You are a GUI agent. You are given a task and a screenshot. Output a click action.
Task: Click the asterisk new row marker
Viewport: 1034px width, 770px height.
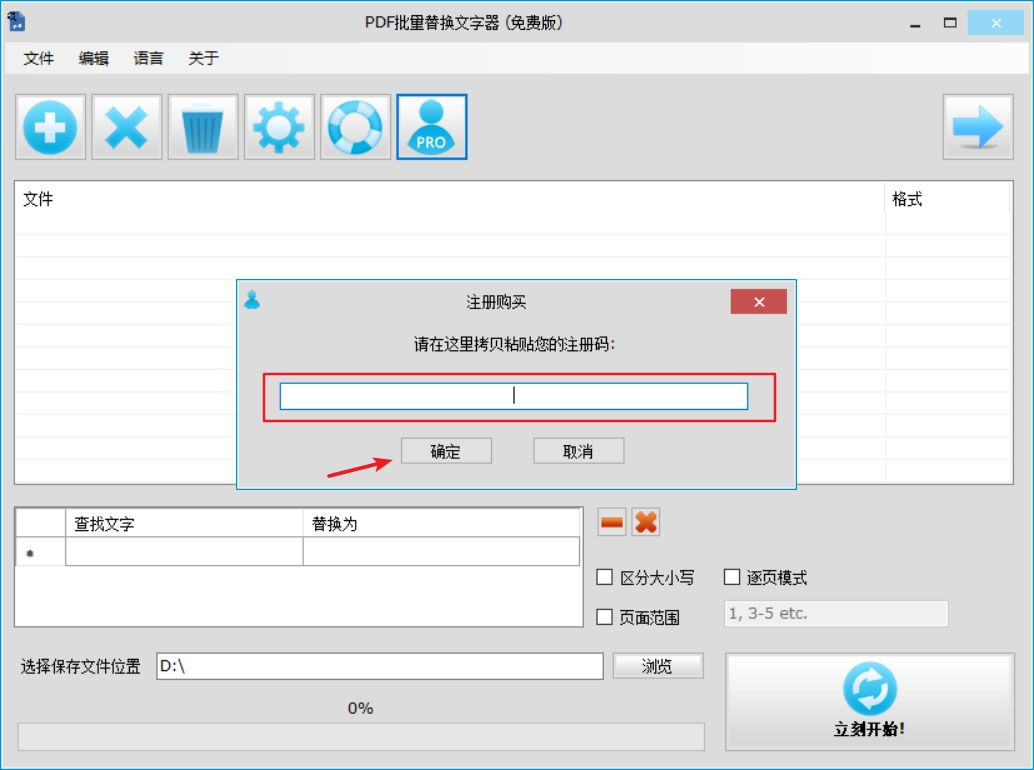[x=30, y=553]
